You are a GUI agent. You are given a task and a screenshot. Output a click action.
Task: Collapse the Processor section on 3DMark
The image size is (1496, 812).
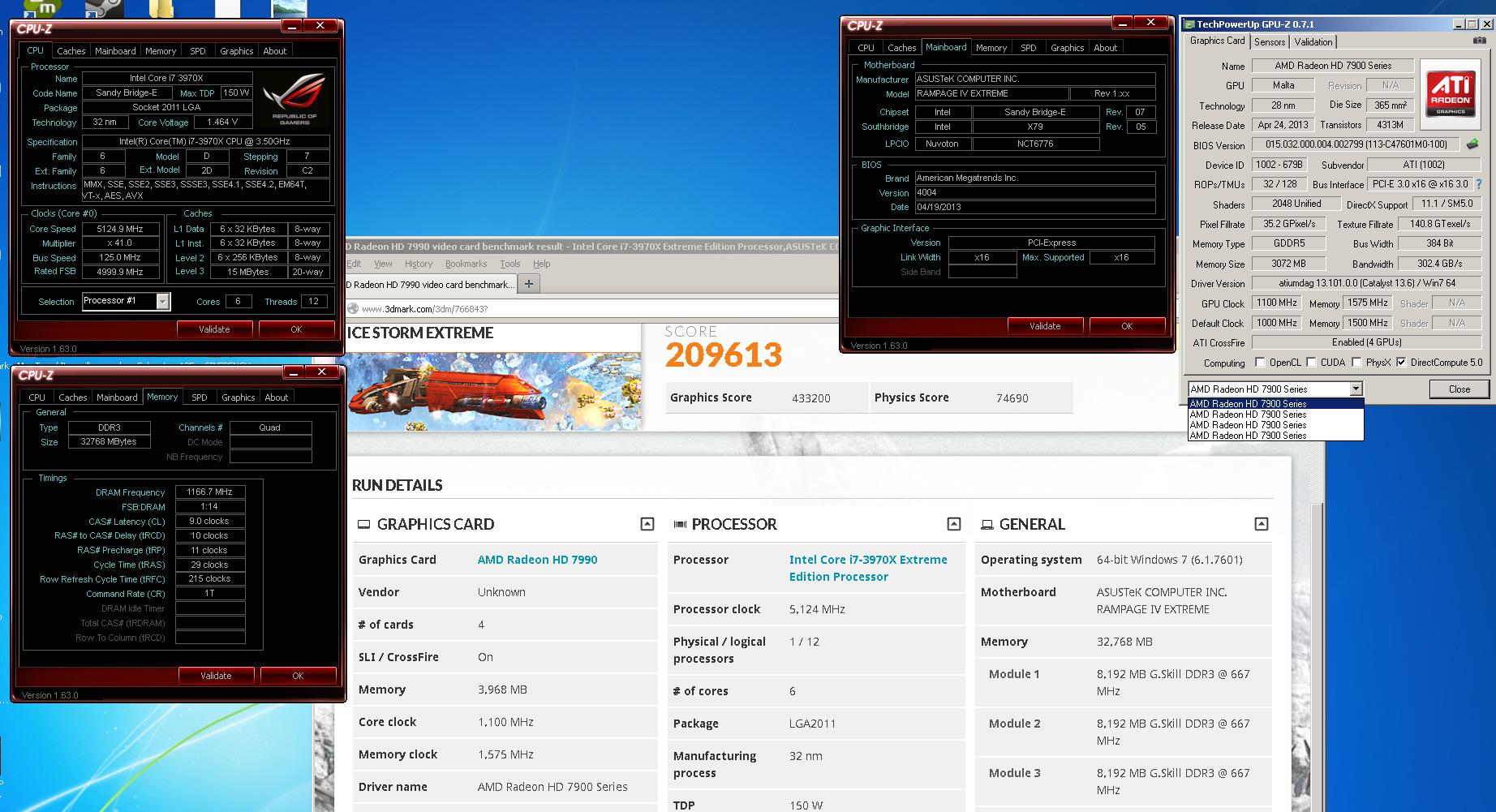coord(954,524)
